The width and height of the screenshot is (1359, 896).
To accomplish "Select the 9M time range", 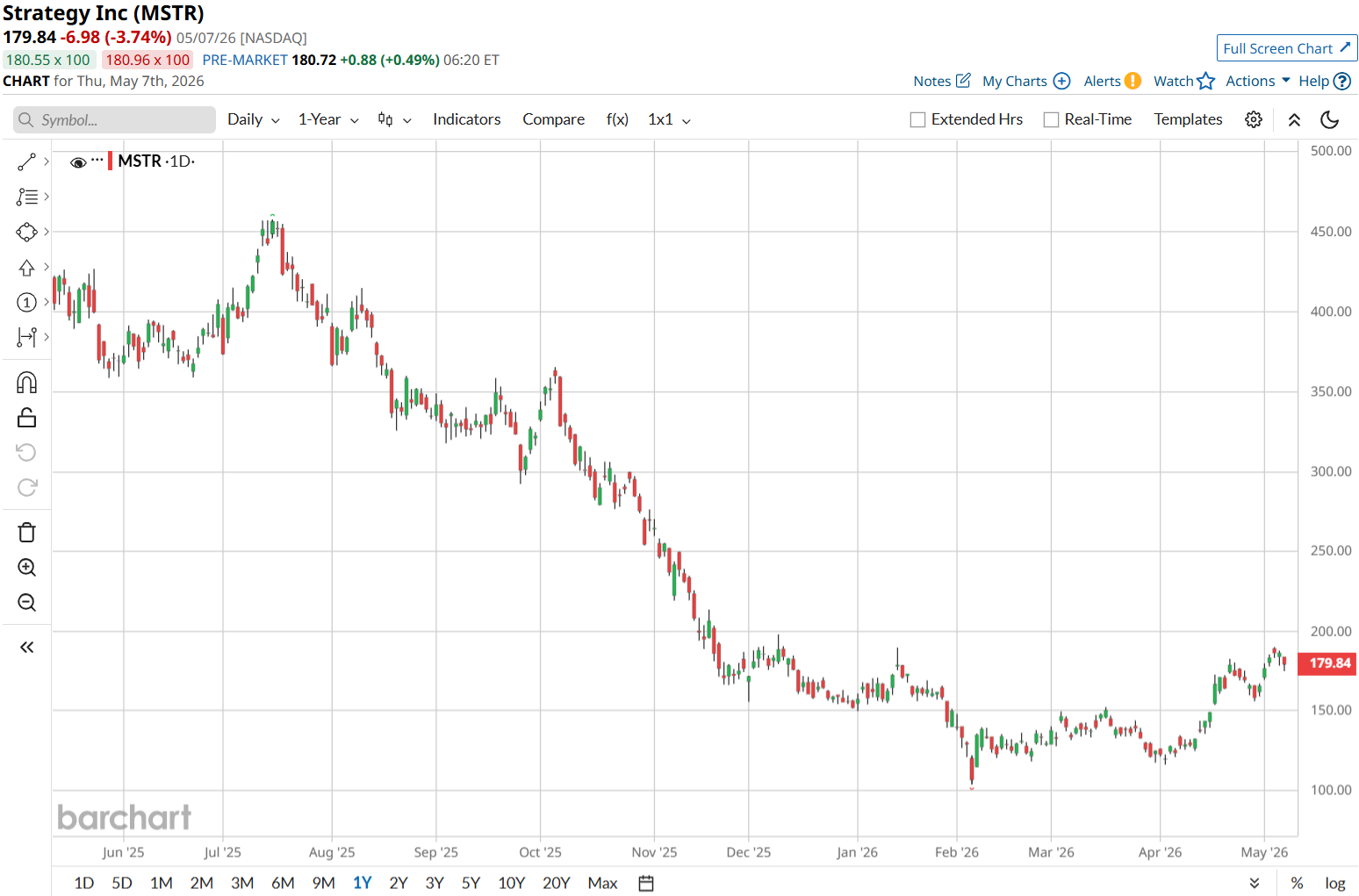I will point(323,883).
